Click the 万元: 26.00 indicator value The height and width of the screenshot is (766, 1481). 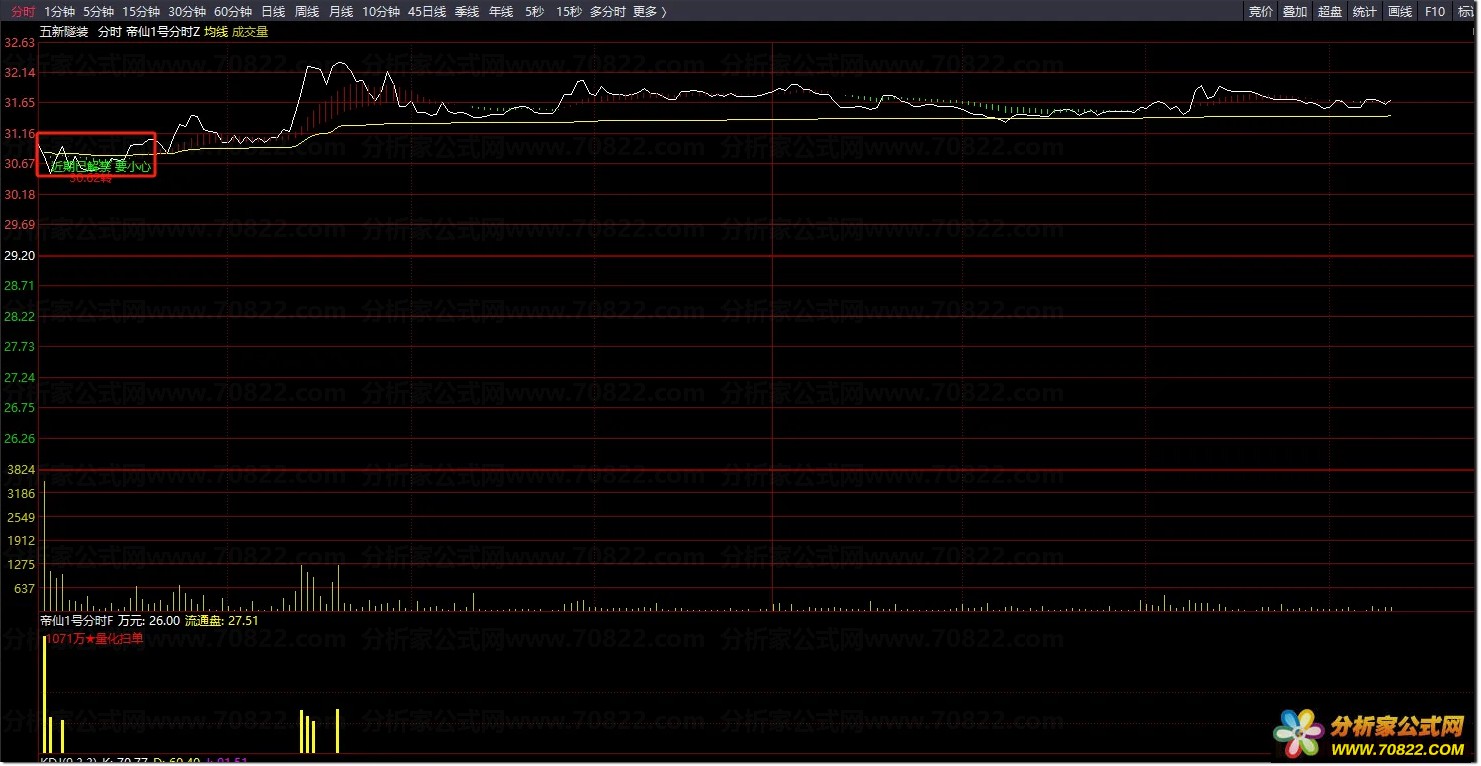click(149, 621)
